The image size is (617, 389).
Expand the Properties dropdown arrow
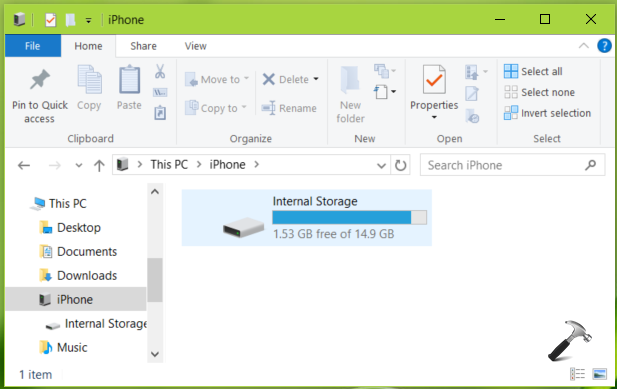click(434, 117)
